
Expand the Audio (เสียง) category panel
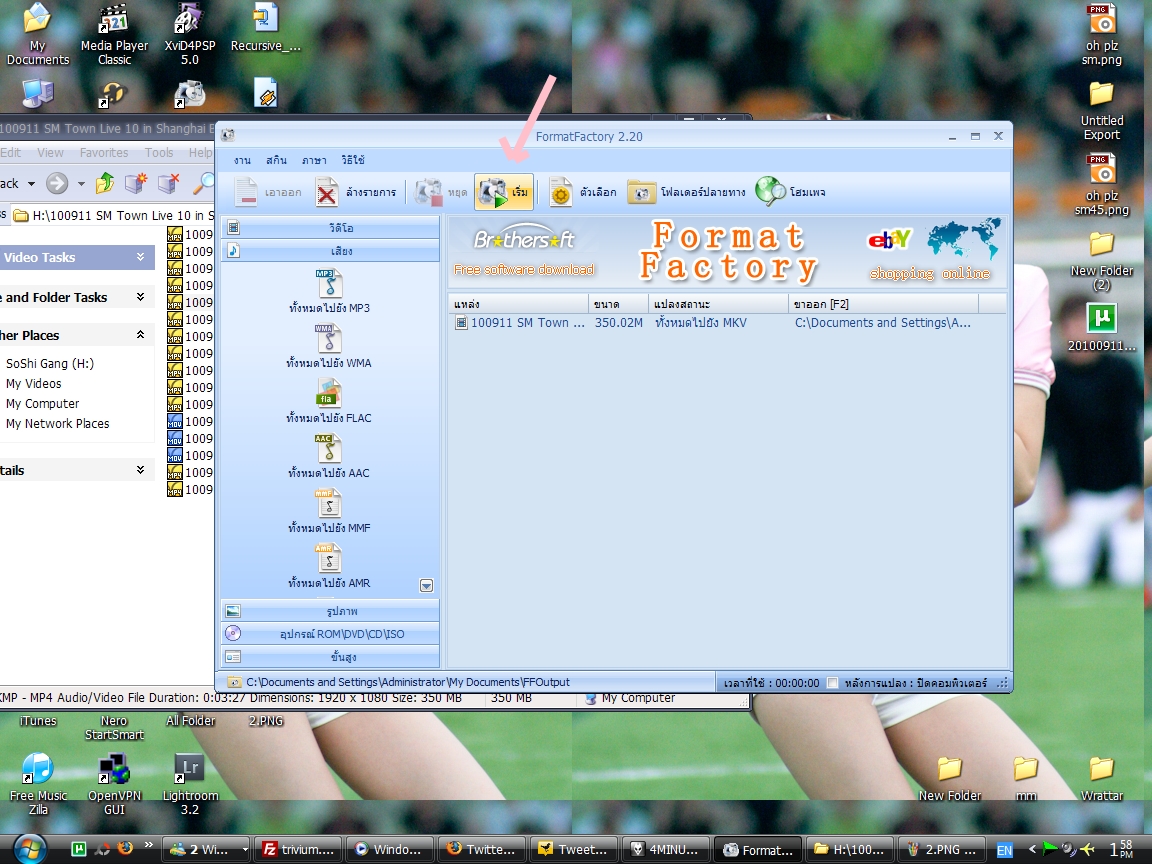pos(330,251)
